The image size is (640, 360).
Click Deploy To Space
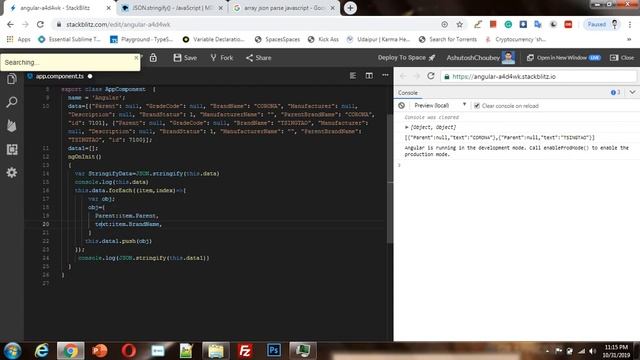click(x=406, y=58)
